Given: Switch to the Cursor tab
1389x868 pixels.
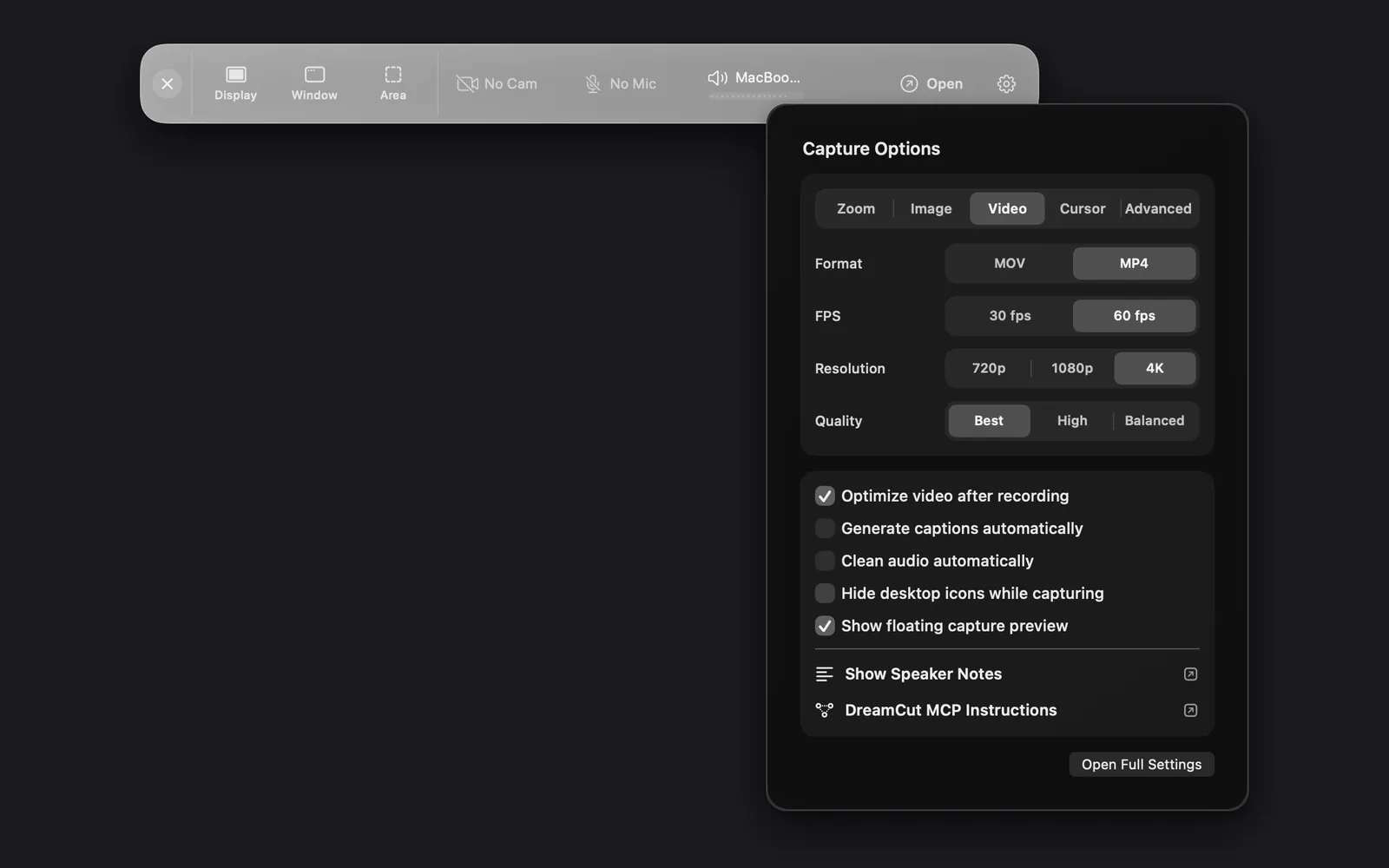Looking at the screenshot, I should (1082, 208).
